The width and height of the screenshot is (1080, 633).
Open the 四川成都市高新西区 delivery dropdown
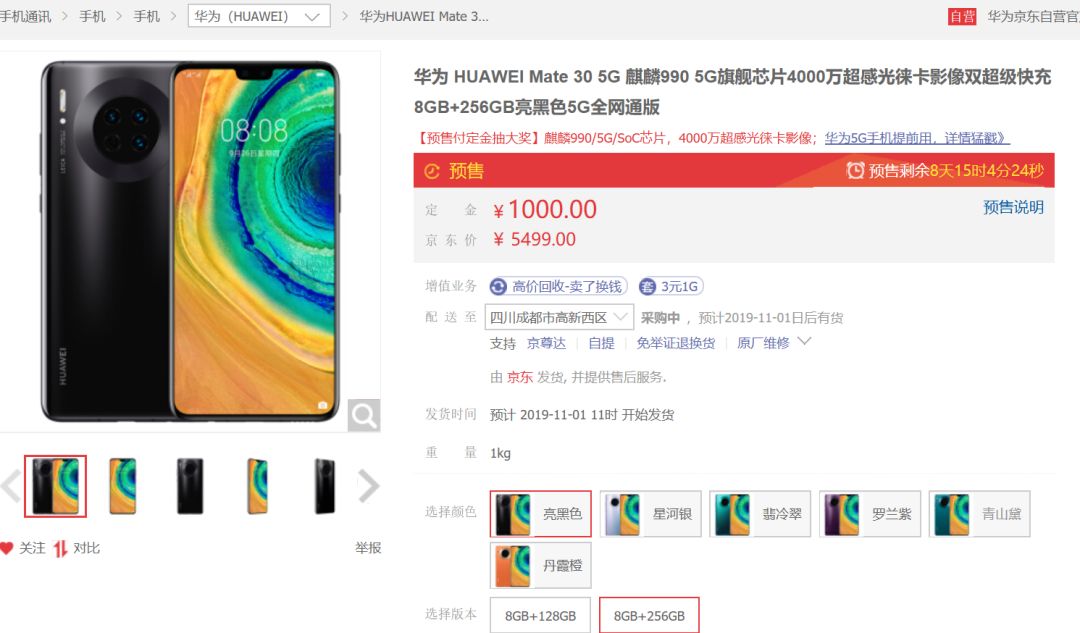tap(559, 318)
